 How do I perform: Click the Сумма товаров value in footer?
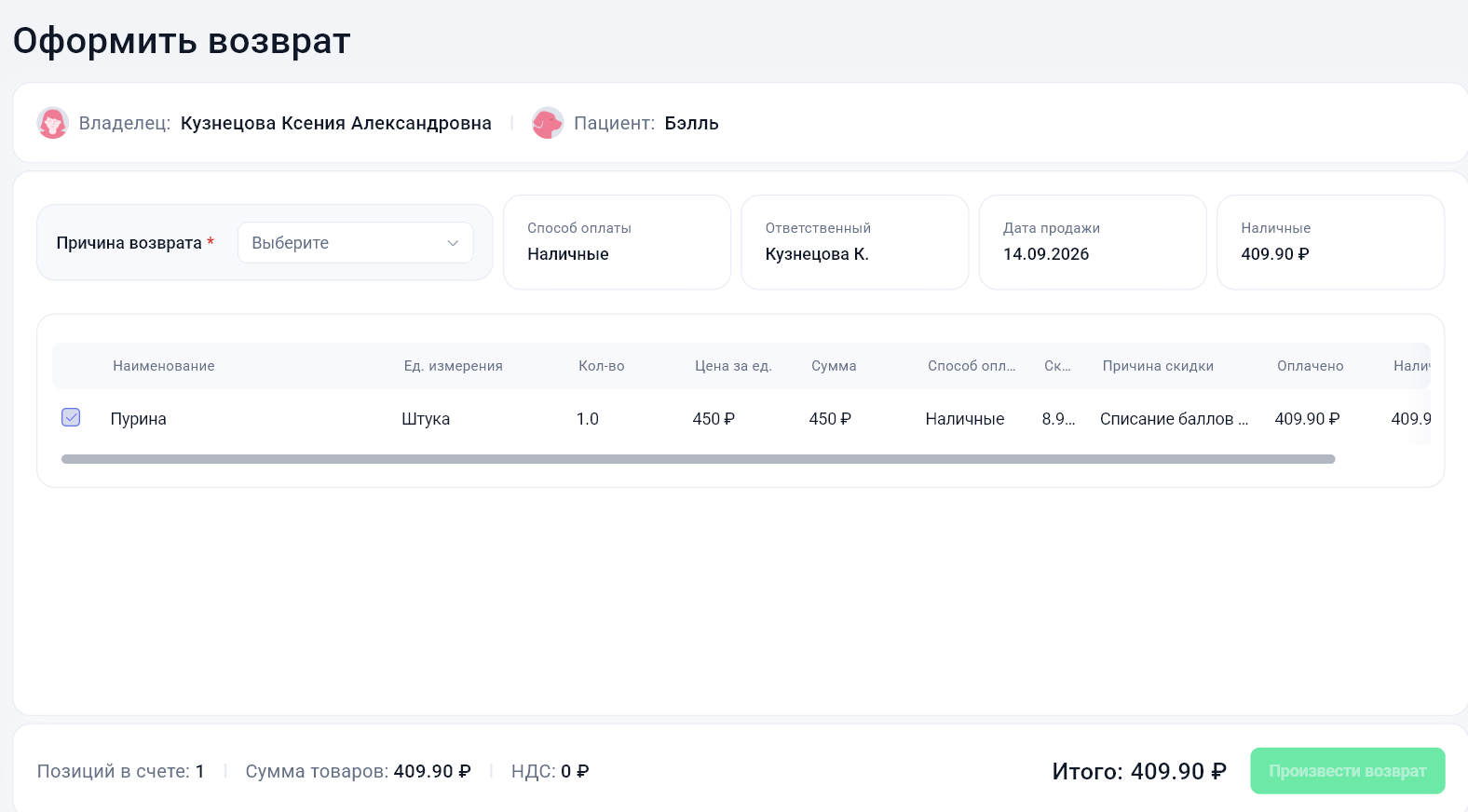[432, 771]
